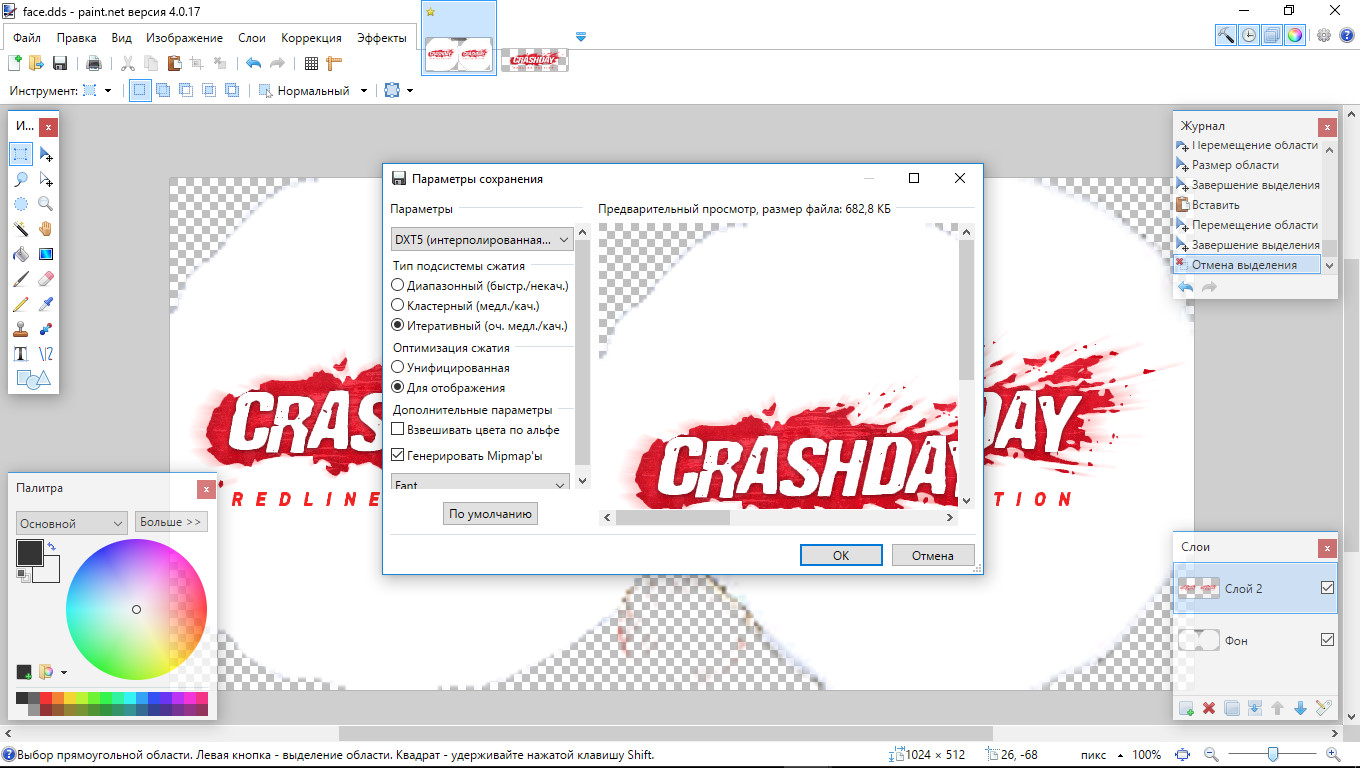Toggle the Colors window color wheel icon
Viewport: 1360px width, 768px height.
coord(1295,35)
